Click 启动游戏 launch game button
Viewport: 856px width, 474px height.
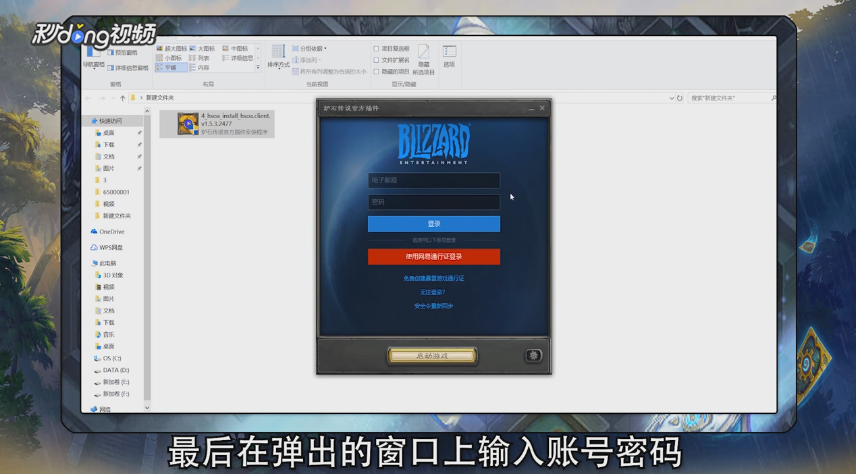click(432, 356)
